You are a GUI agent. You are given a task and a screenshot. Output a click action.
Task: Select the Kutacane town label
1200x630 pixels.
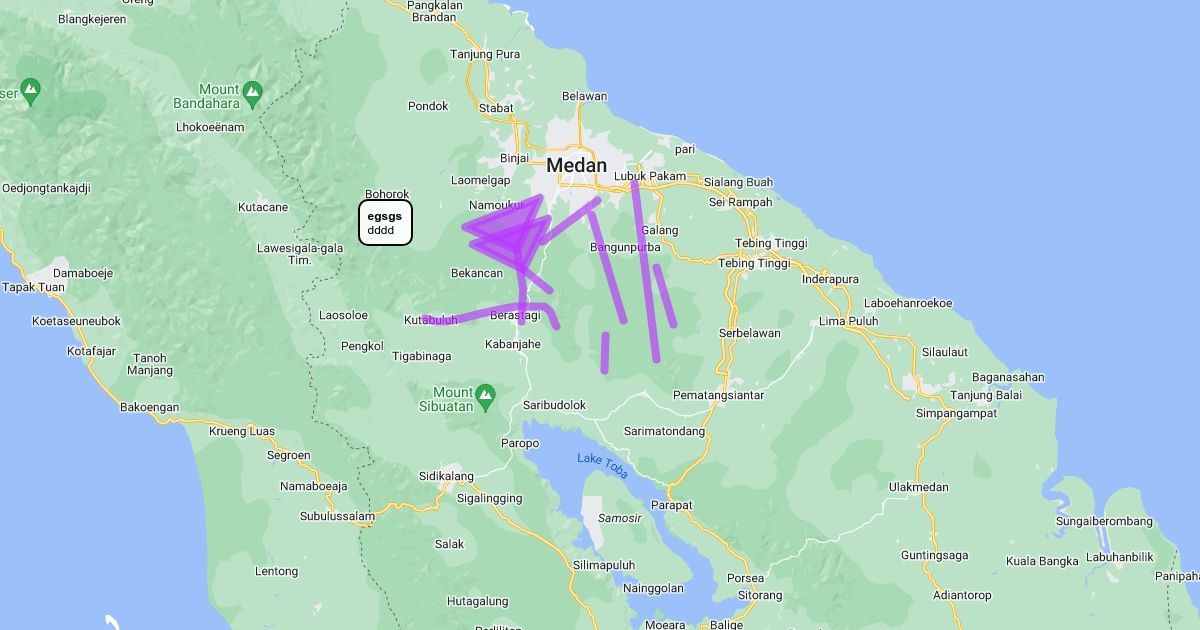[263, 208]
